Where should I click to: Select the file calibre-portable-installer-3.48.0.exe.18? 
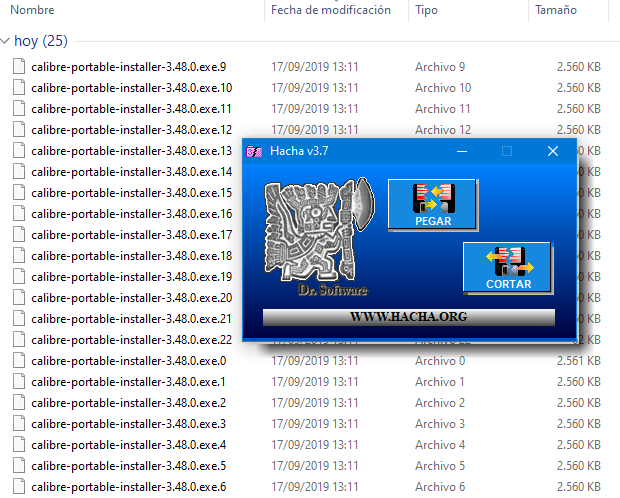coord(132,256)
